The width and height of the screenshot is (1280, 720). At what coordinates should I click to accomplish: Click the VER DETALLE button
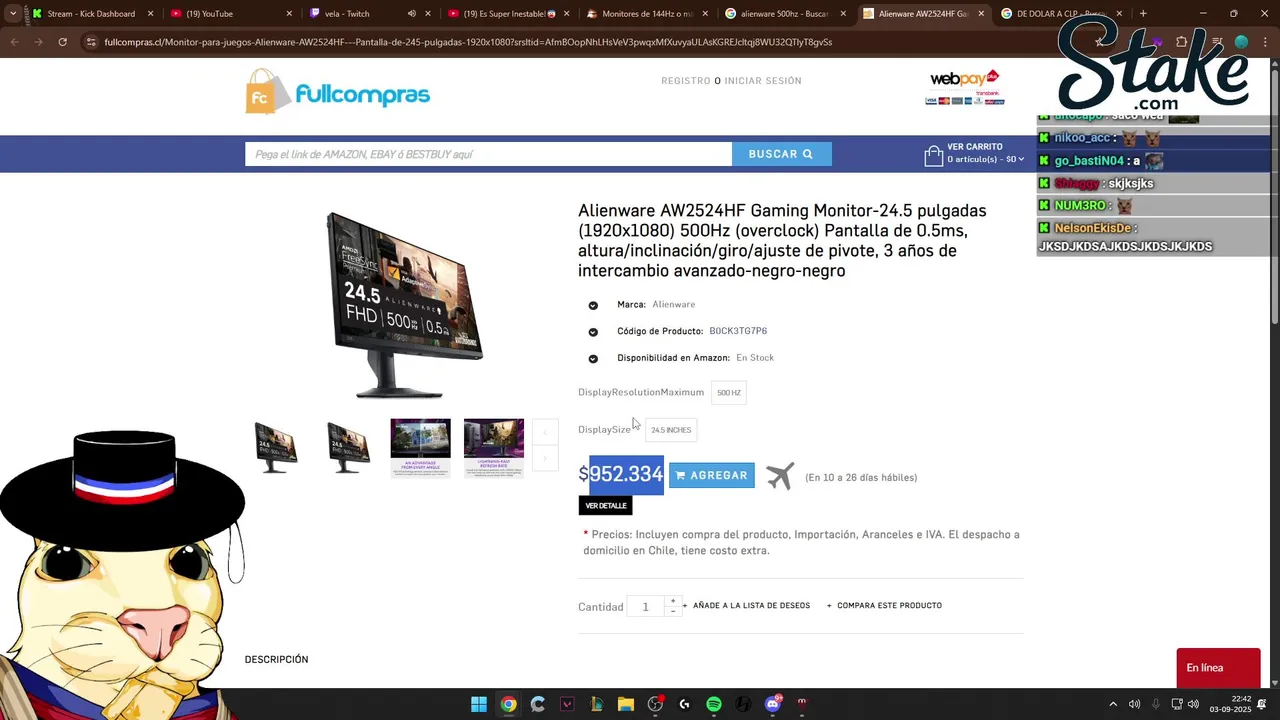(605, 506)
